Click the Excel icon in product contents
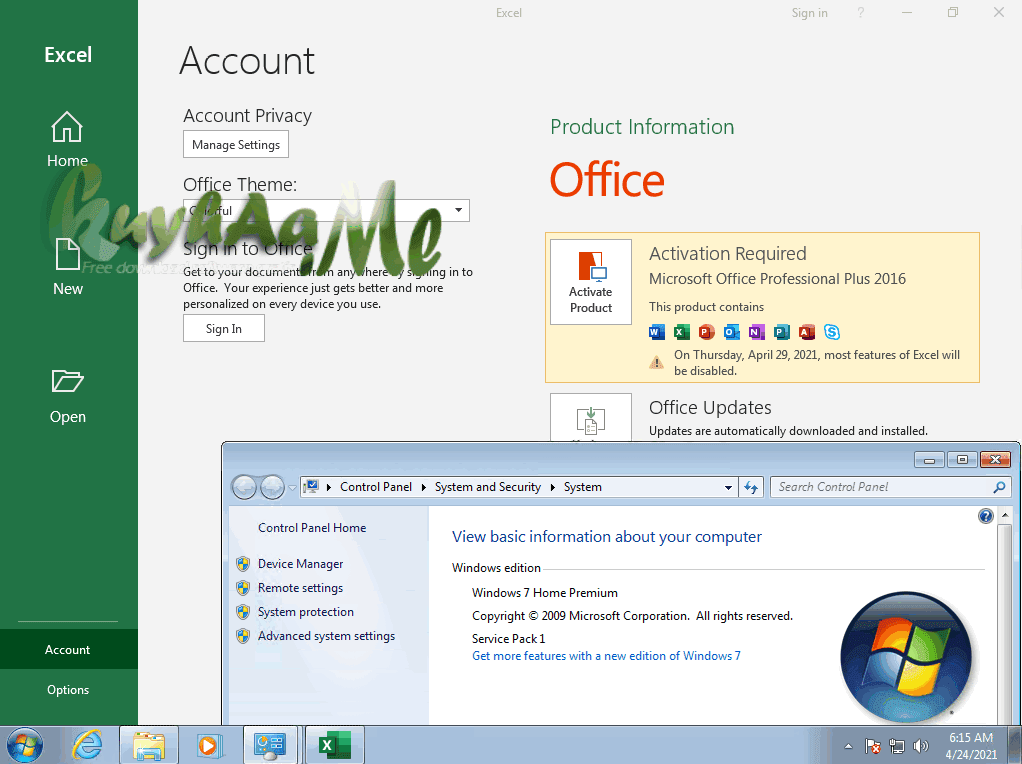 (x=682, y=332)
